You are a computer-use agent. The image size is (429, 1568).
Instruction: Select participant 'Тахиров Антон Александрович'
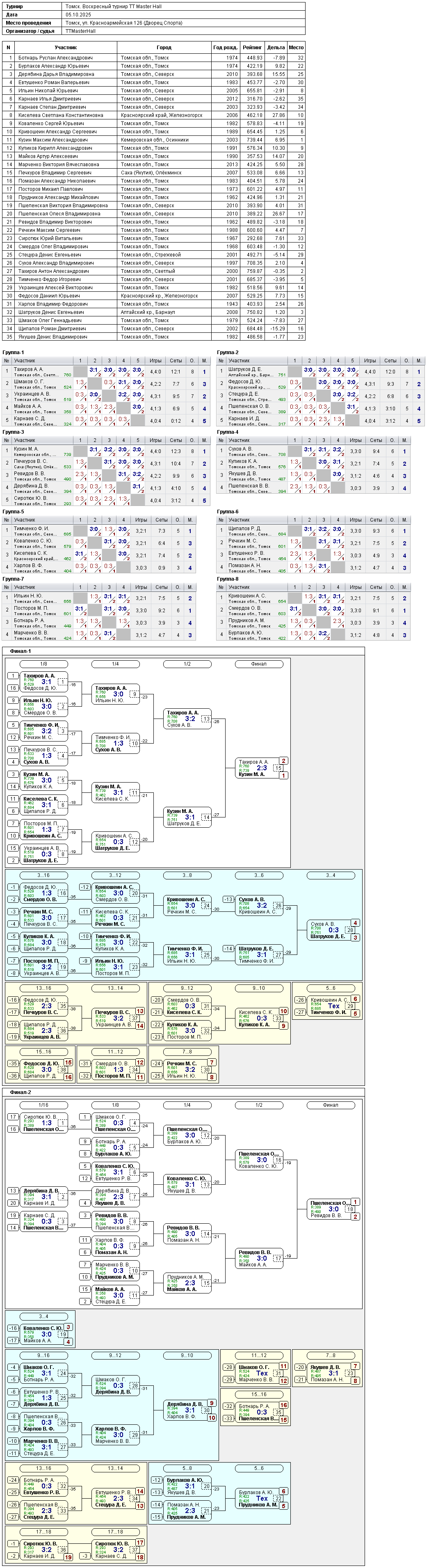pos(54,271)
